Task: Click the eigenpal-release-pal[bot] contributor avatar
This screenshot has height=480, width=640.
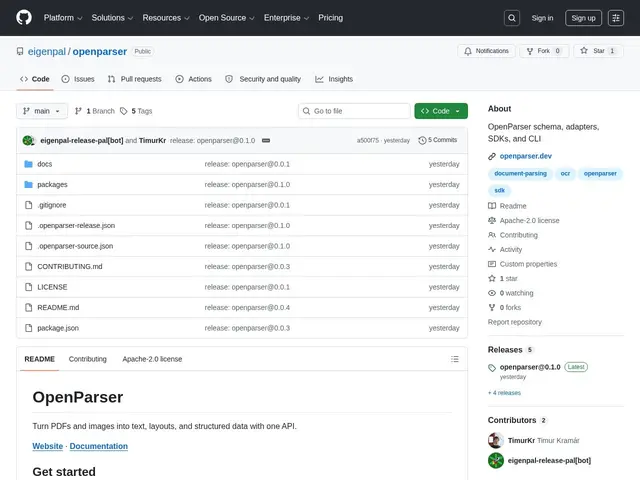Action: click(496, 461)
